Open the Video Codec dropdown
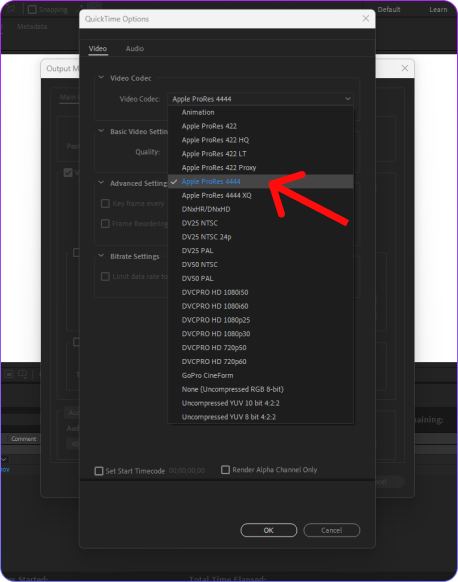Viewport: 458px width, 582px height. point(261,99)
